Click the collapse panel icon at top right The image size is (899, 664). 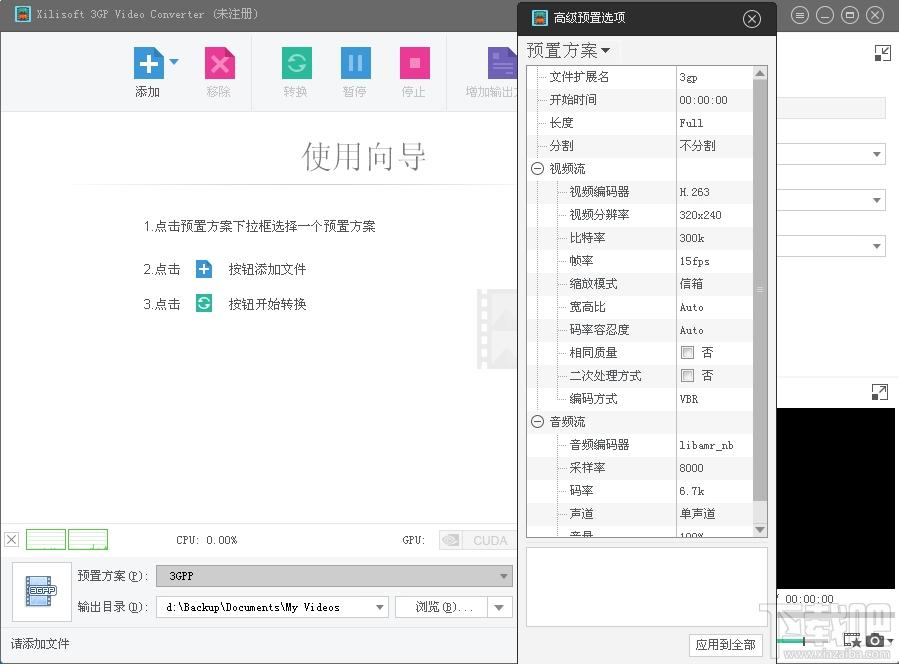click(x=882, y=53)
